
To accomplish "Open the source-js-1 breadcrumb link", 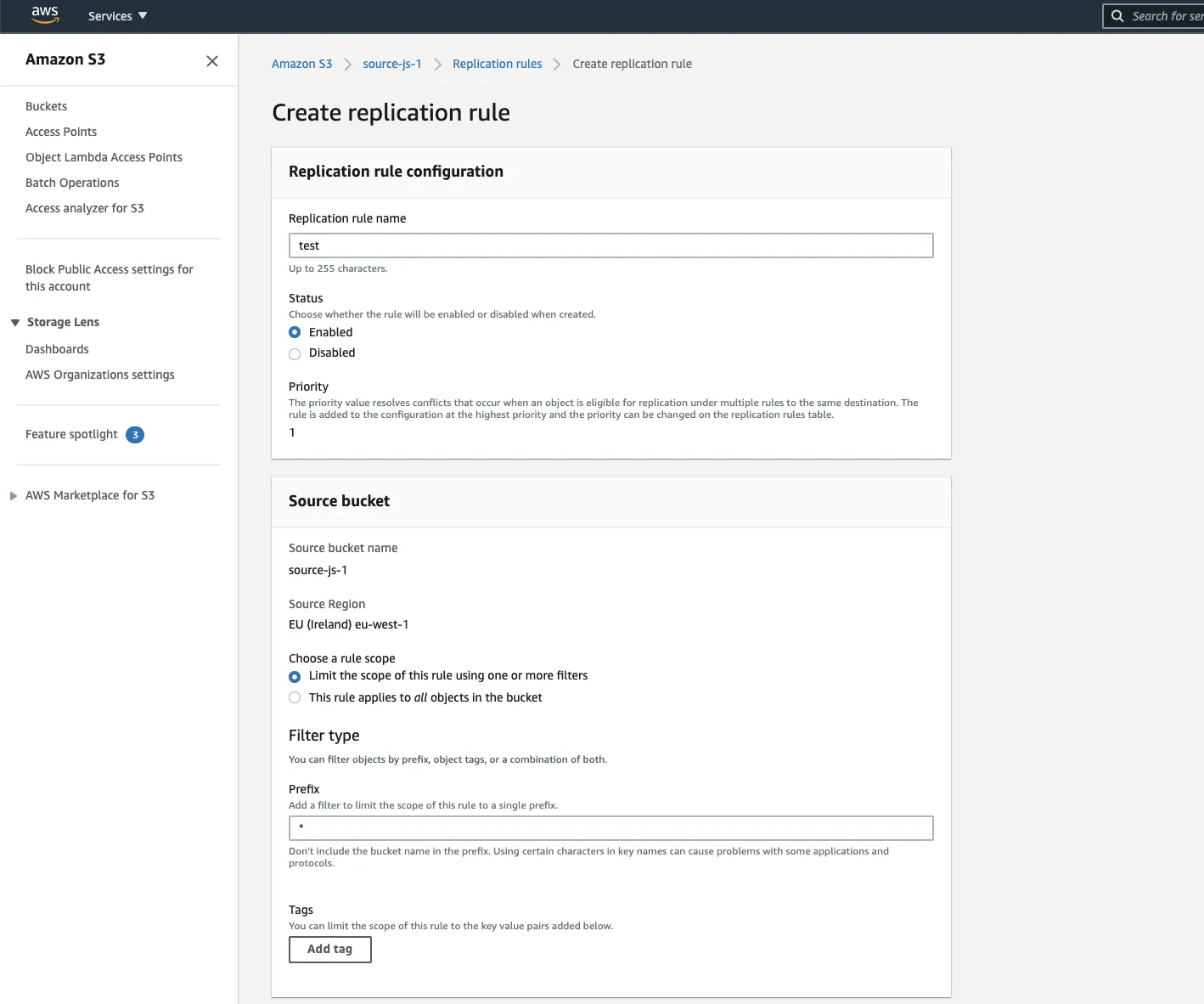I will [391, 64].
